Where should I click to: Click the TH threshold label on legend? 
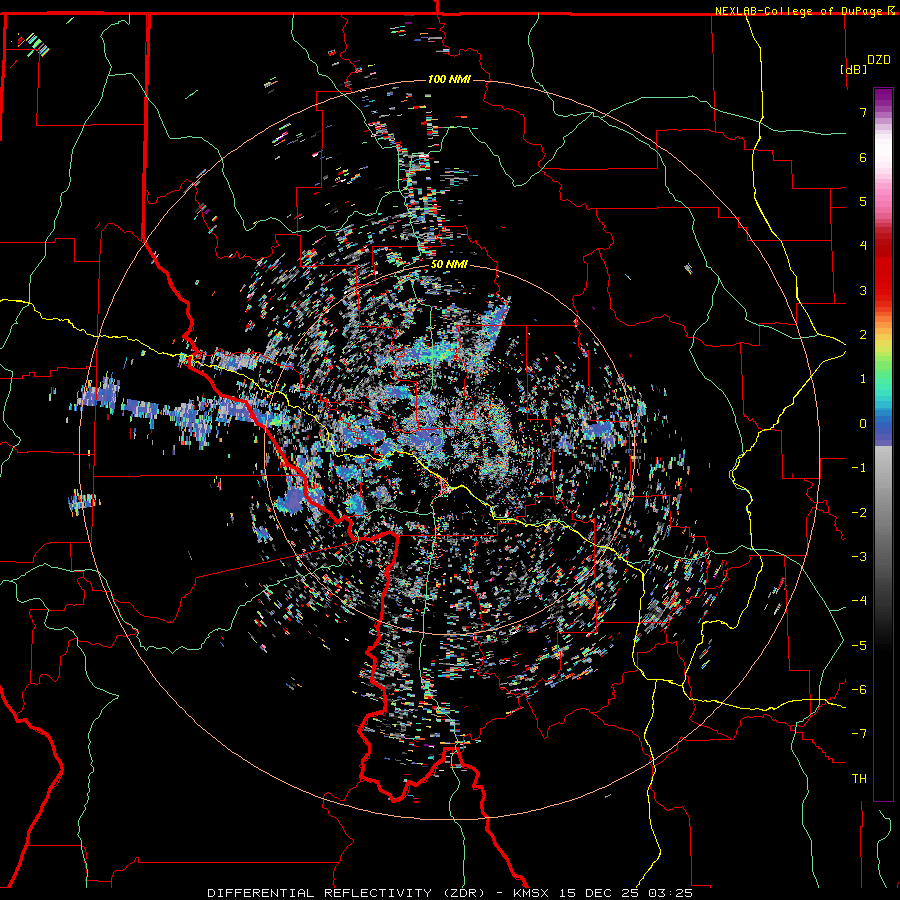click(859, 779)
